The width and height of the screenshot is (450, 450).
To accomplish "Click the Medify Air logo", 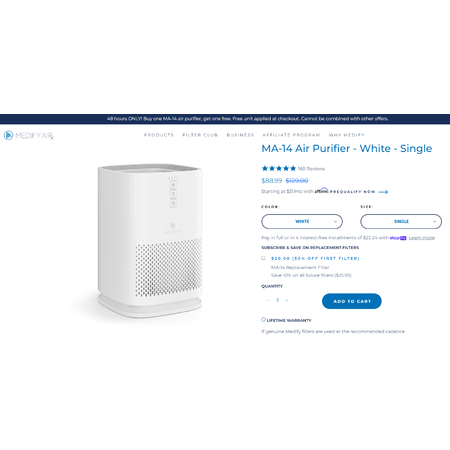I will coord(29,135).
